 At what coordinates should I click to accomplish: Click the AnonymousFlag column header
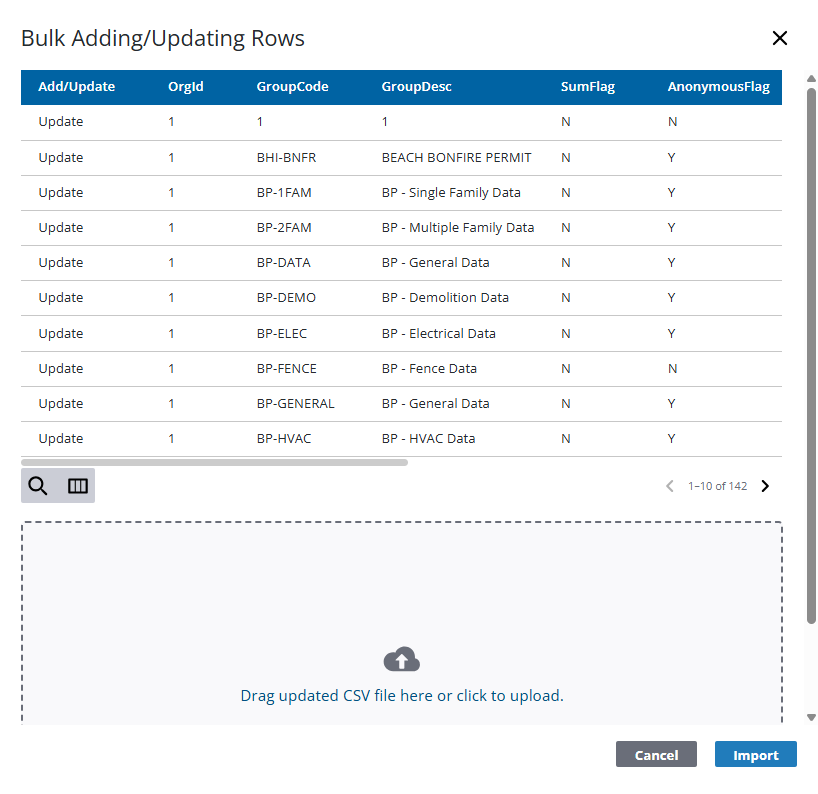(x=718, y=87)
